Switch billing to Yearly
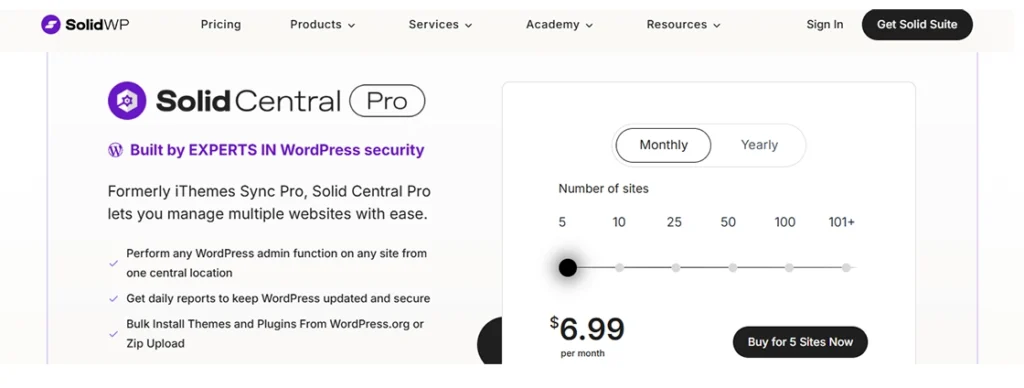The width and height of the screenshot is (1024, 388). point(759,145)
